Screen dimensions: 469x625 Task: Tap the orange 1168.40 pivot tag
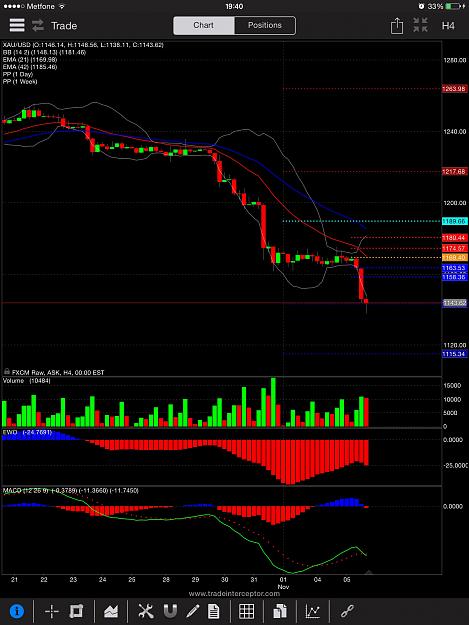pyautogui.click(x=454, y=257)
